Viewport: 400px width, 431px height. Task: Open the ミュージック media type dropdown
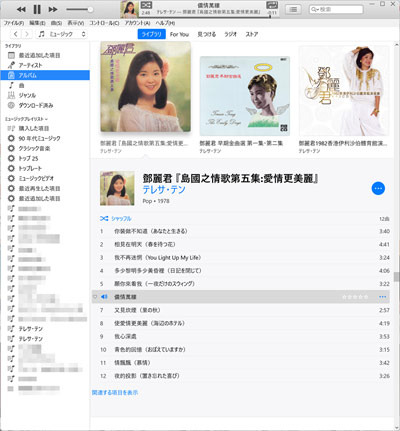[62, 34]
